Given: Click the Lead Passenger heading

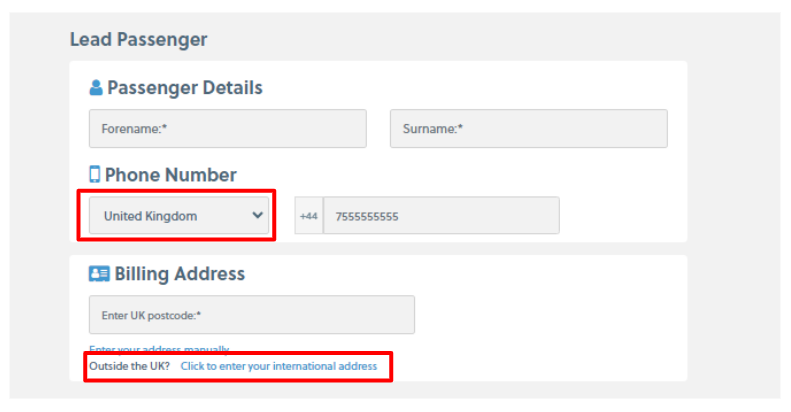Looking at the screenshot, I should coord(139,40).
